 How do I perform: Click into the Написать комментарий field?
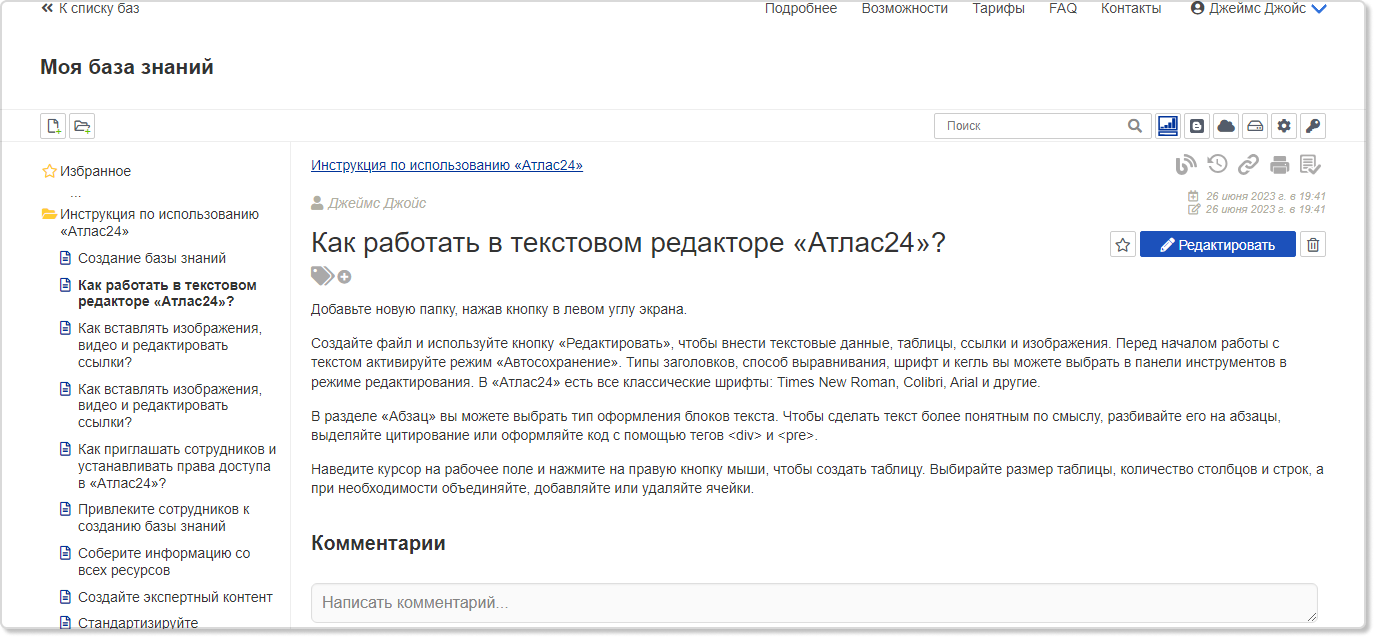(x=814, y=603)
